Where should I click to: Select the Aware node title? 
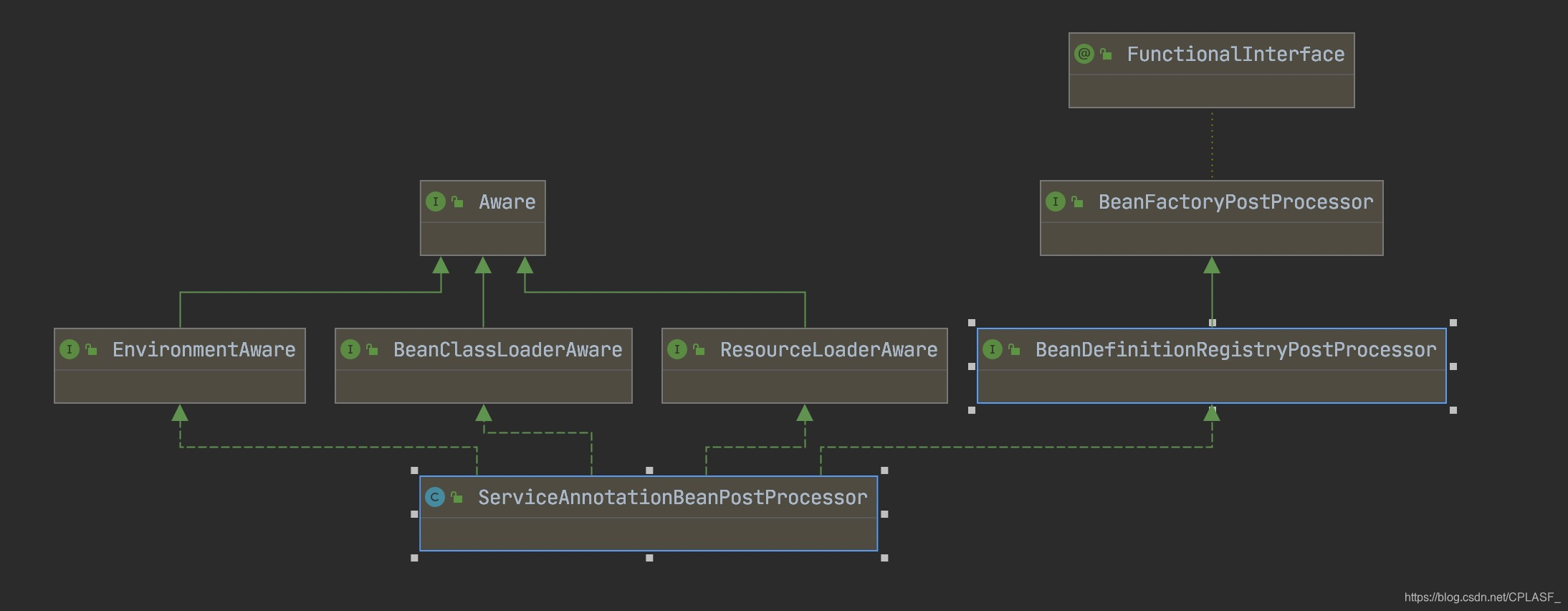(507, 202)
